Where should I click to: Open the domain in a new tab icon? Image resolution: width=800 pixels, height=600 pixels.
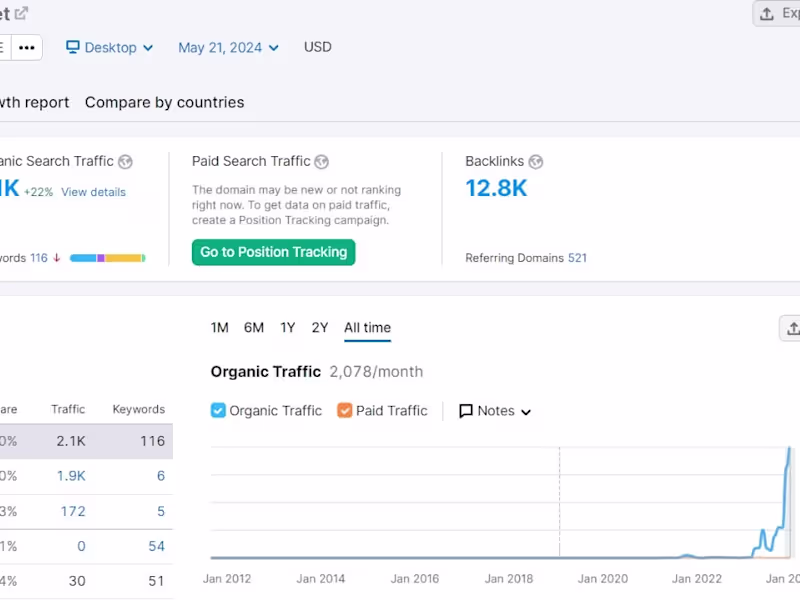(20, 13)
